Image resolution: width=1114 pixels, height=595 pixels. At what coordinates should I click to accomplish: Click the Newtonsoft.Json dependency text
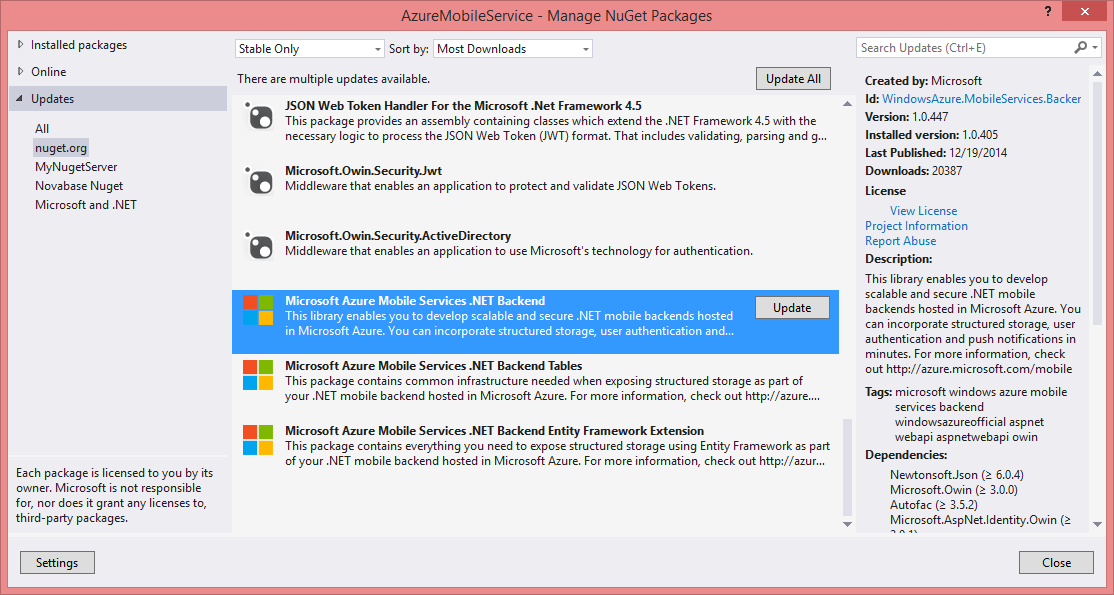point(957,475)
